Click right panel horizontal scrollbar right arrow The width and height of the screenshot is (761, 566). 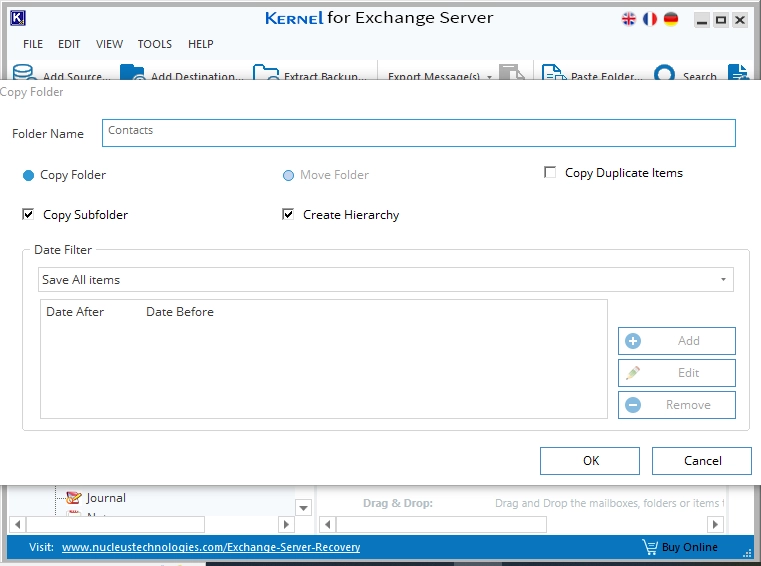(715, 524)
